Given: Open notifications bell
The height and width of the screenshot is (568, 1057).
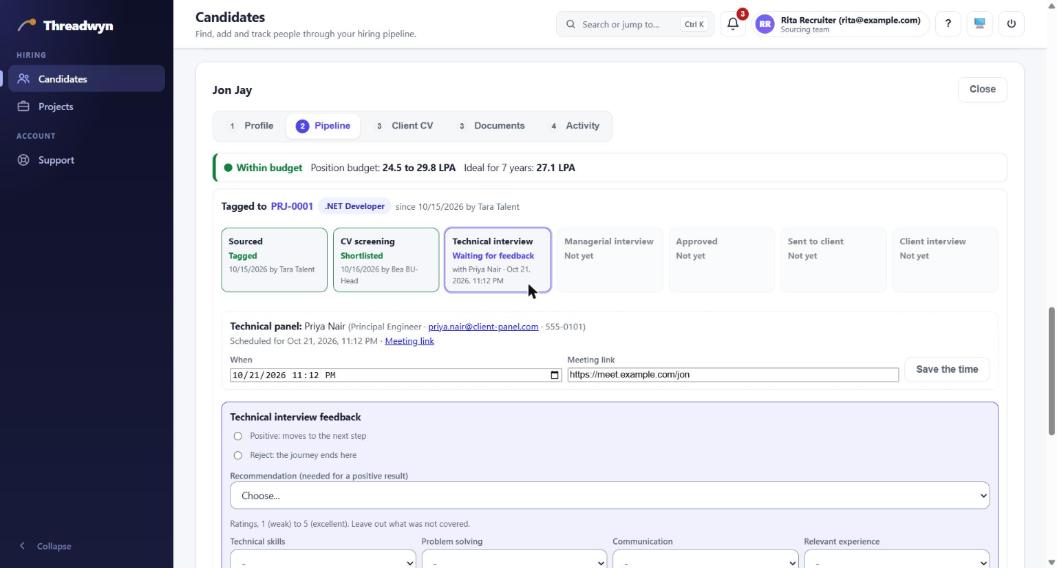Looking at the screenshot, I should coord(733,24).
